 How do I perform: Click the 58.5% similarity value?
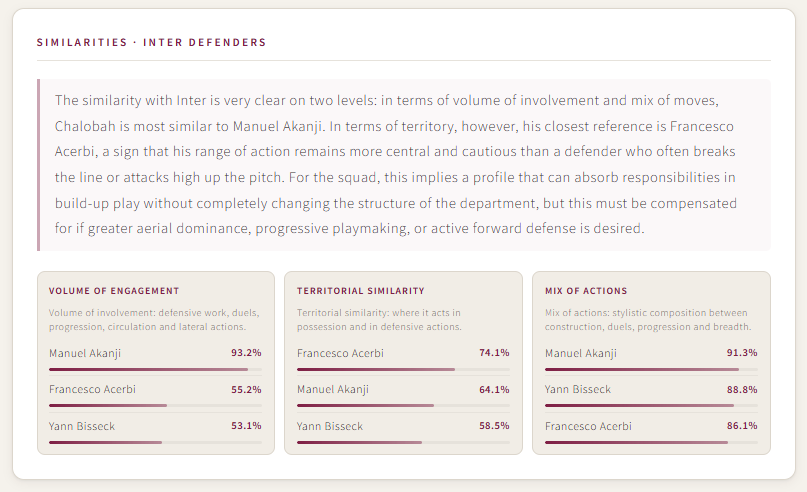pyautogui.click(x=494, y=426)
